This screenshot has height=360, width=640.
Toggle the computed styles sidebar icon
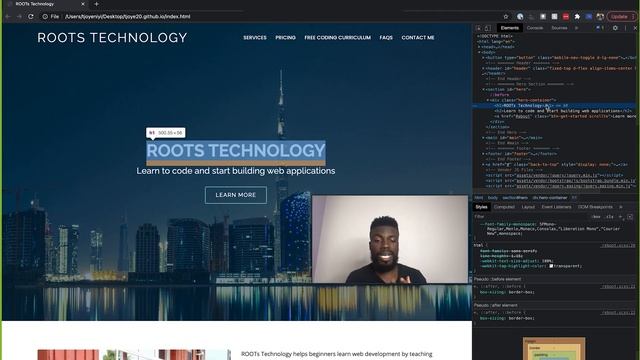point(630,217)
